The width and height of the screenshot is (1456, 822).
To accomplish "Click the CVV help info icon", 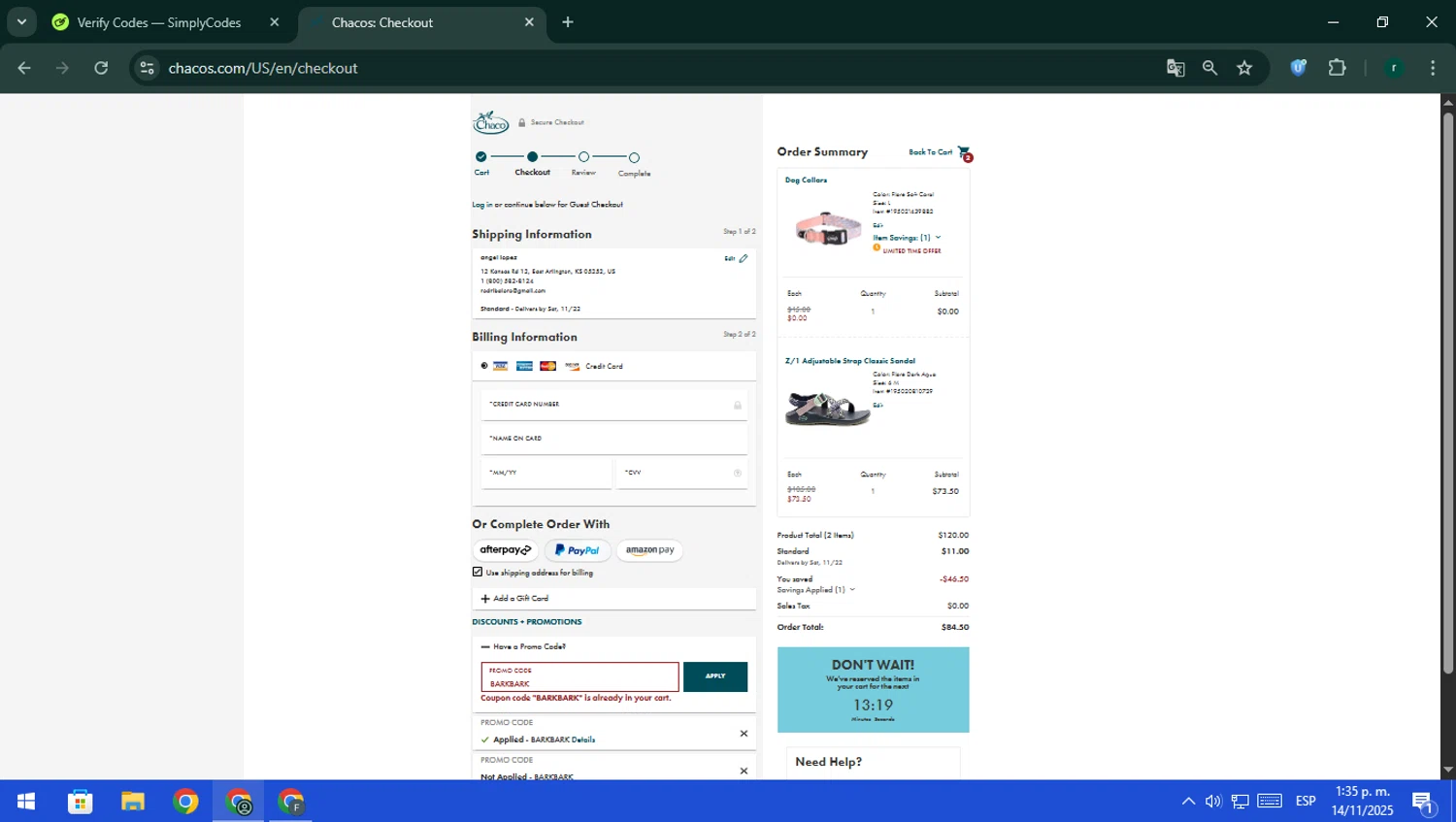I will pos(738,474).
